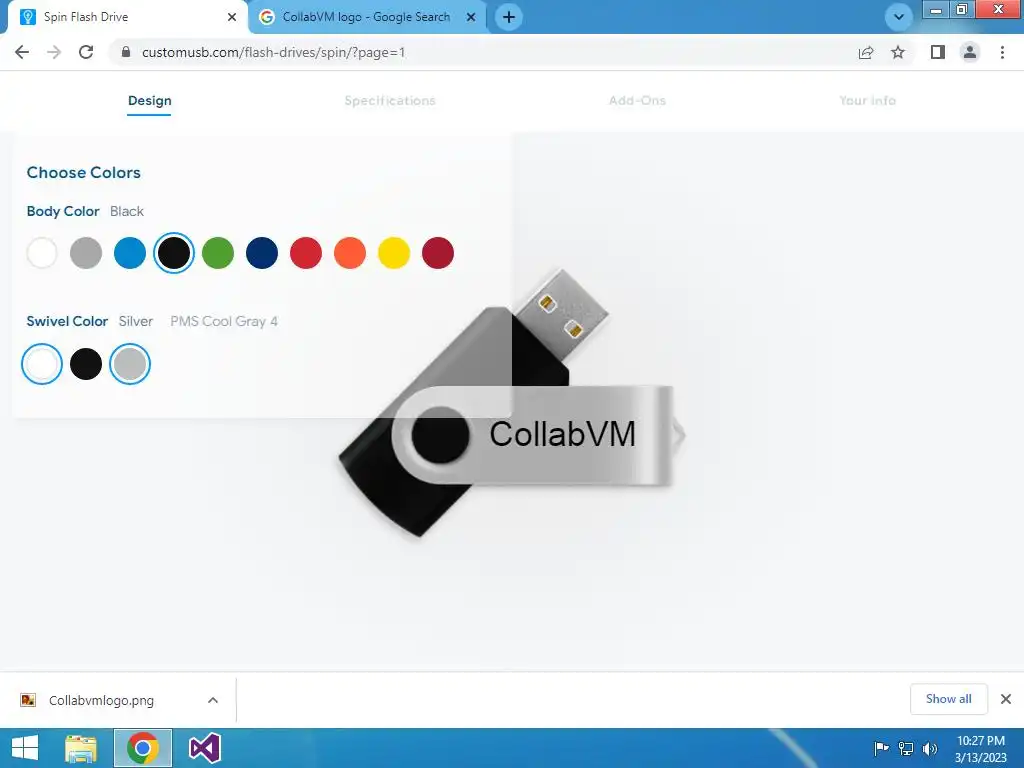1024x768 pixels.
Task: Open the tab search chevron
Action: tap(899, 17)
